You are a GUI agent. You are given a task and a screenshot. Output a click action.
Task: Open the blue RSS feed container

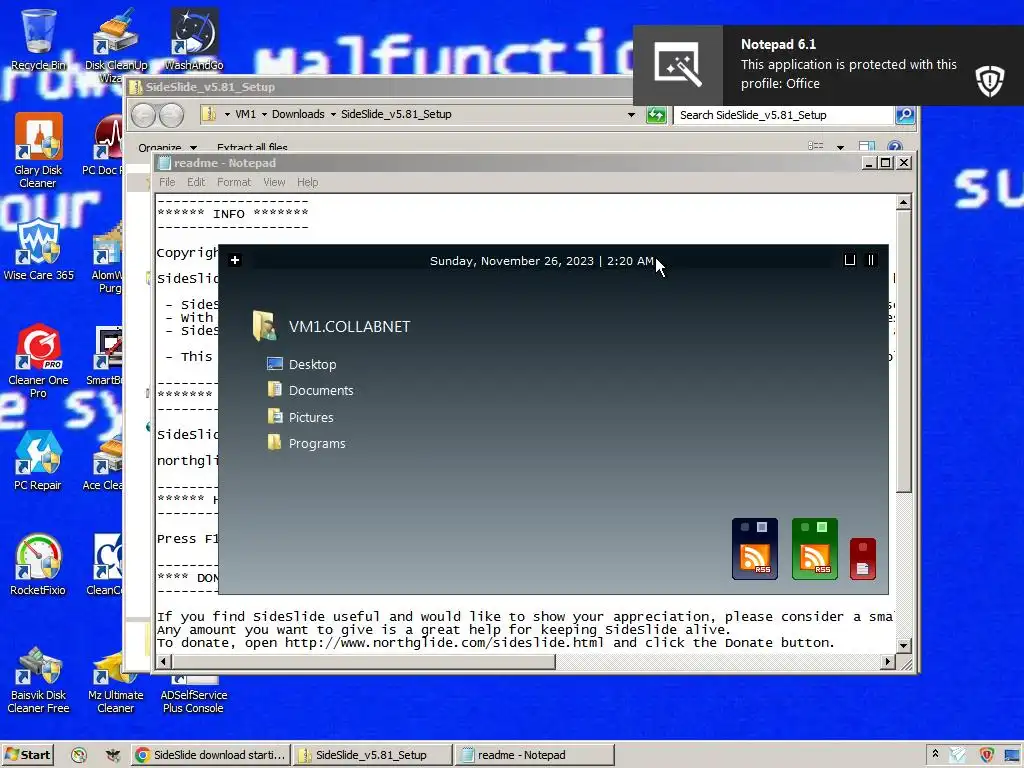[755, 549]
